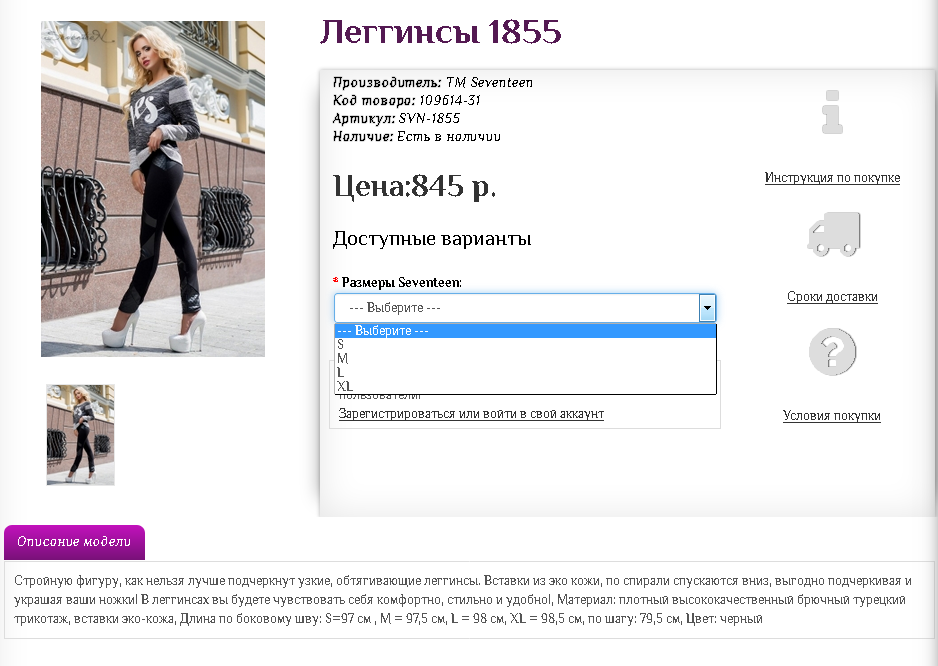This screenshot has height=666, width=938.
Task: Choose the --- Выберите --- option in list
Action: tap(525, 330)
